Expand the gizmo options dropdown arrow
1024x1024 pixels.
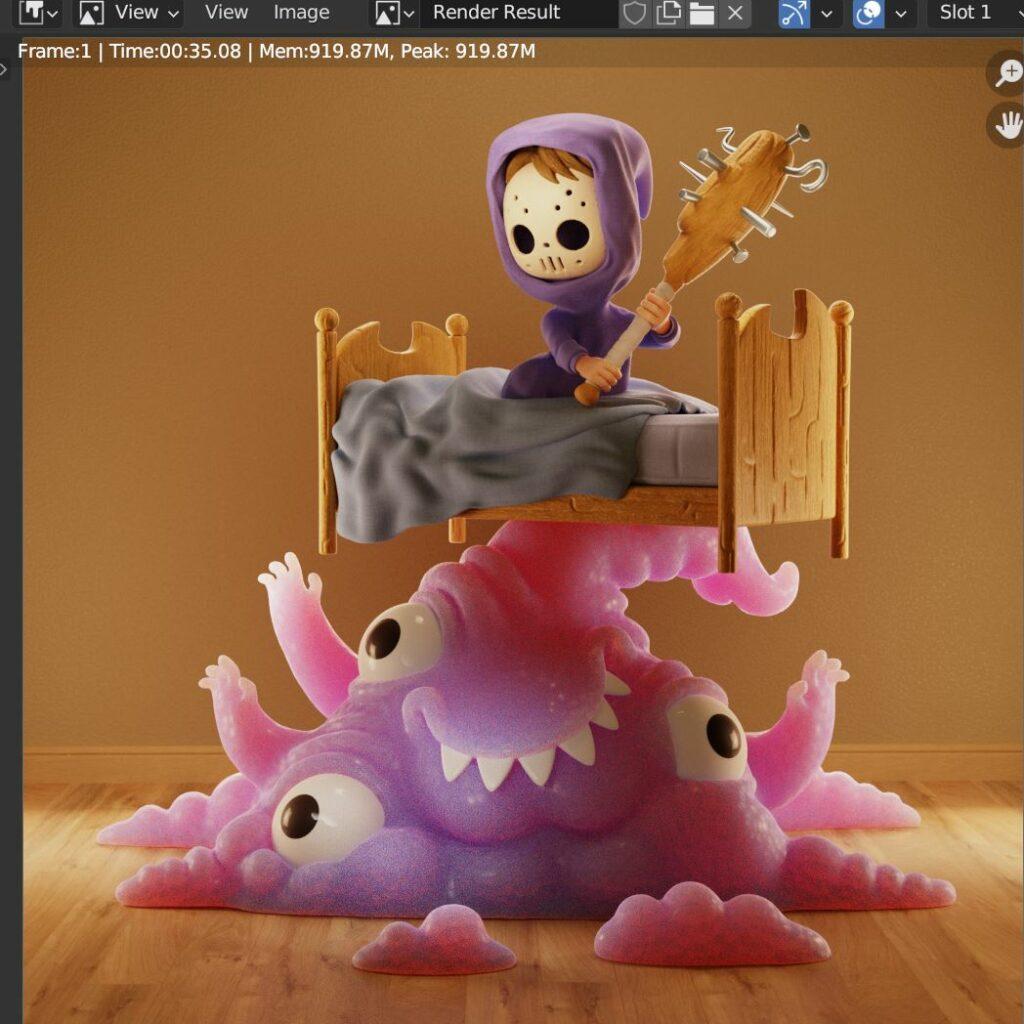coord(827,12)
